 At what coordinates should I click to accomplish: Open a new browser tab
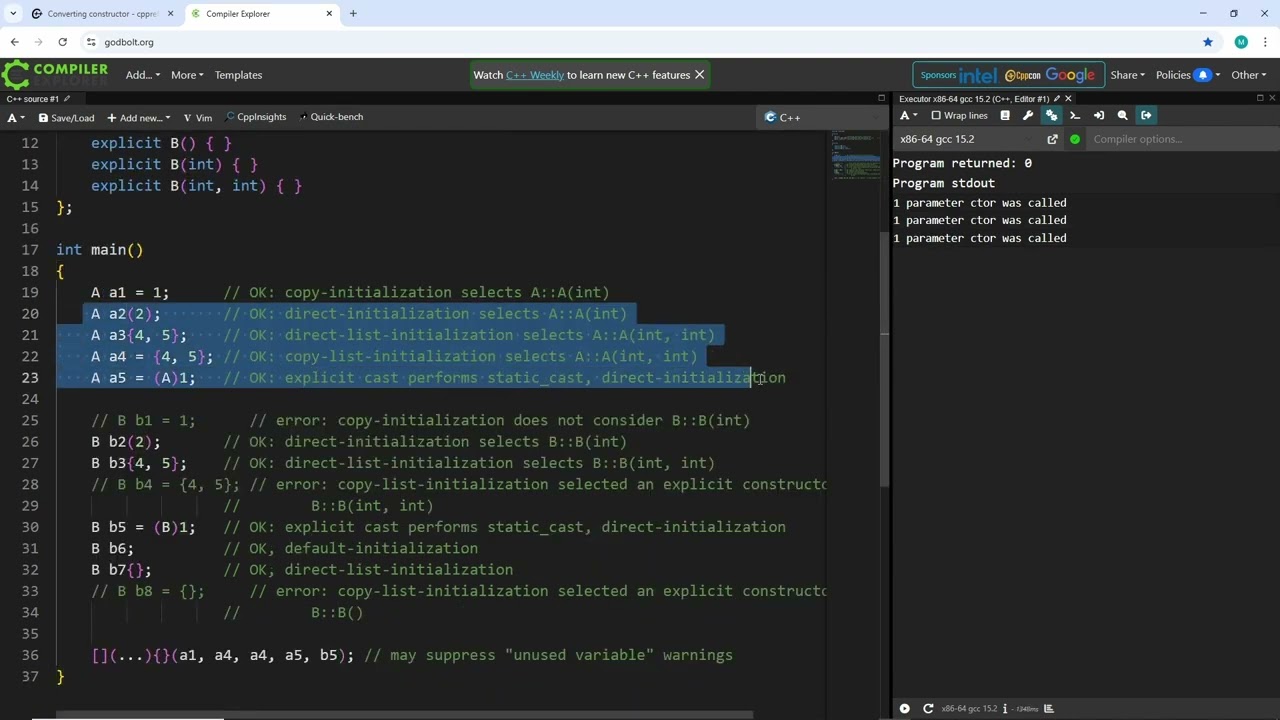coord(353,14)
